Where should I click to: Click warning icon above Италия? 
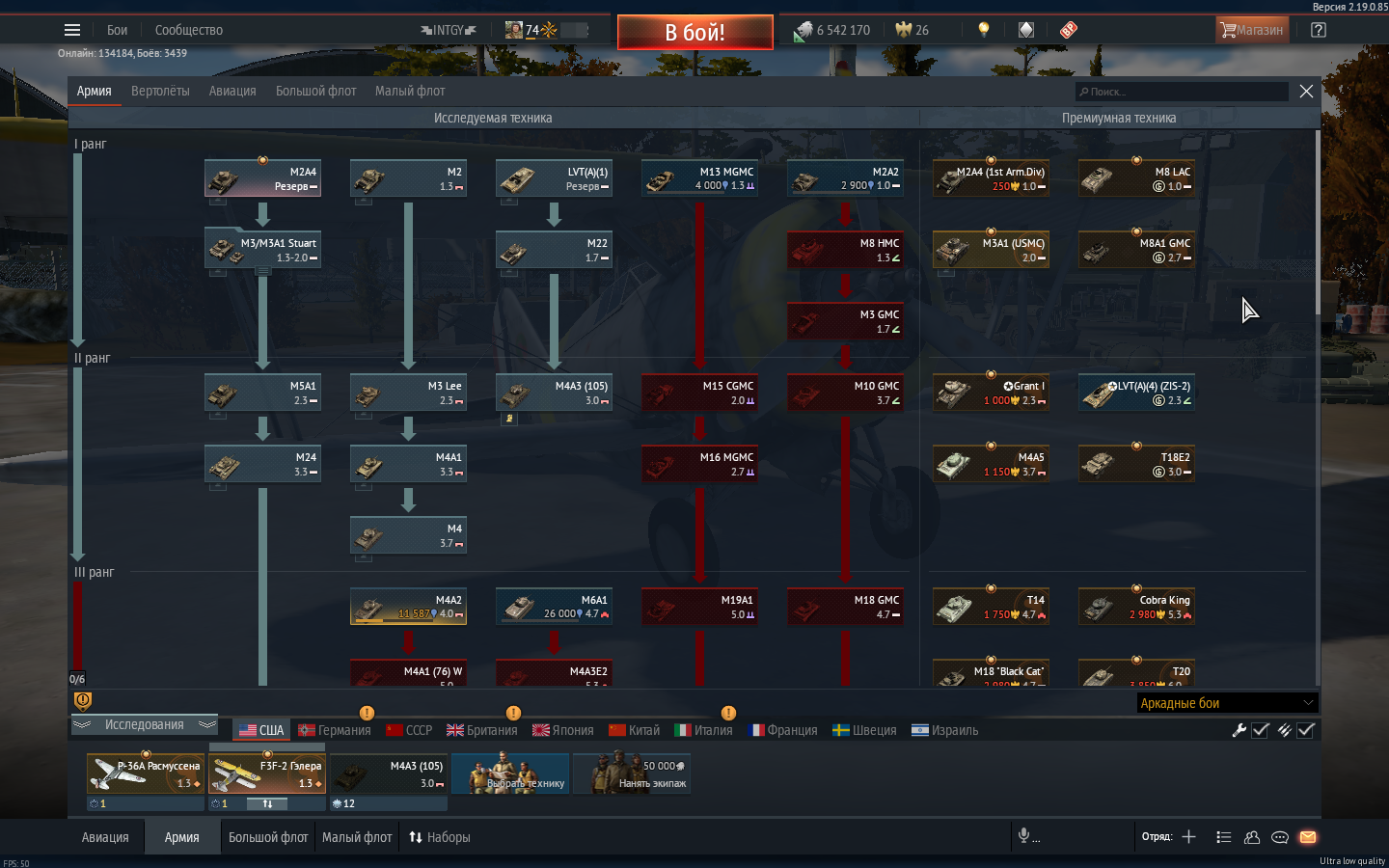point(728,713)
